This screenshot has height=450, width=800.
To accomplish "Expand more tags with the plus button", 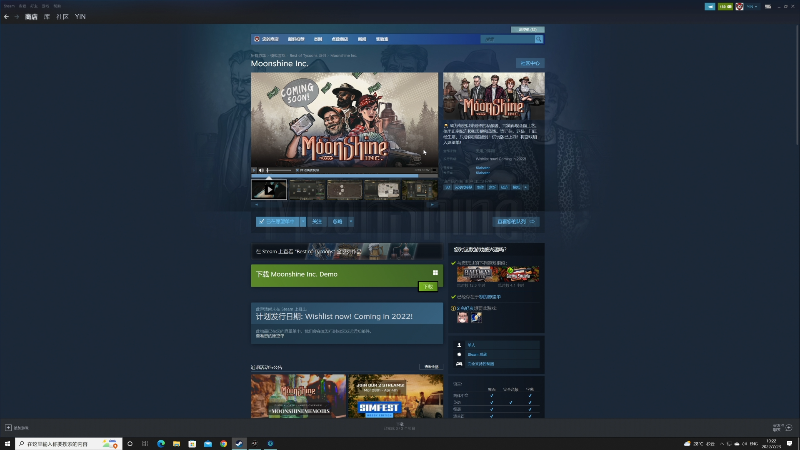I will (x=526, y=187).
